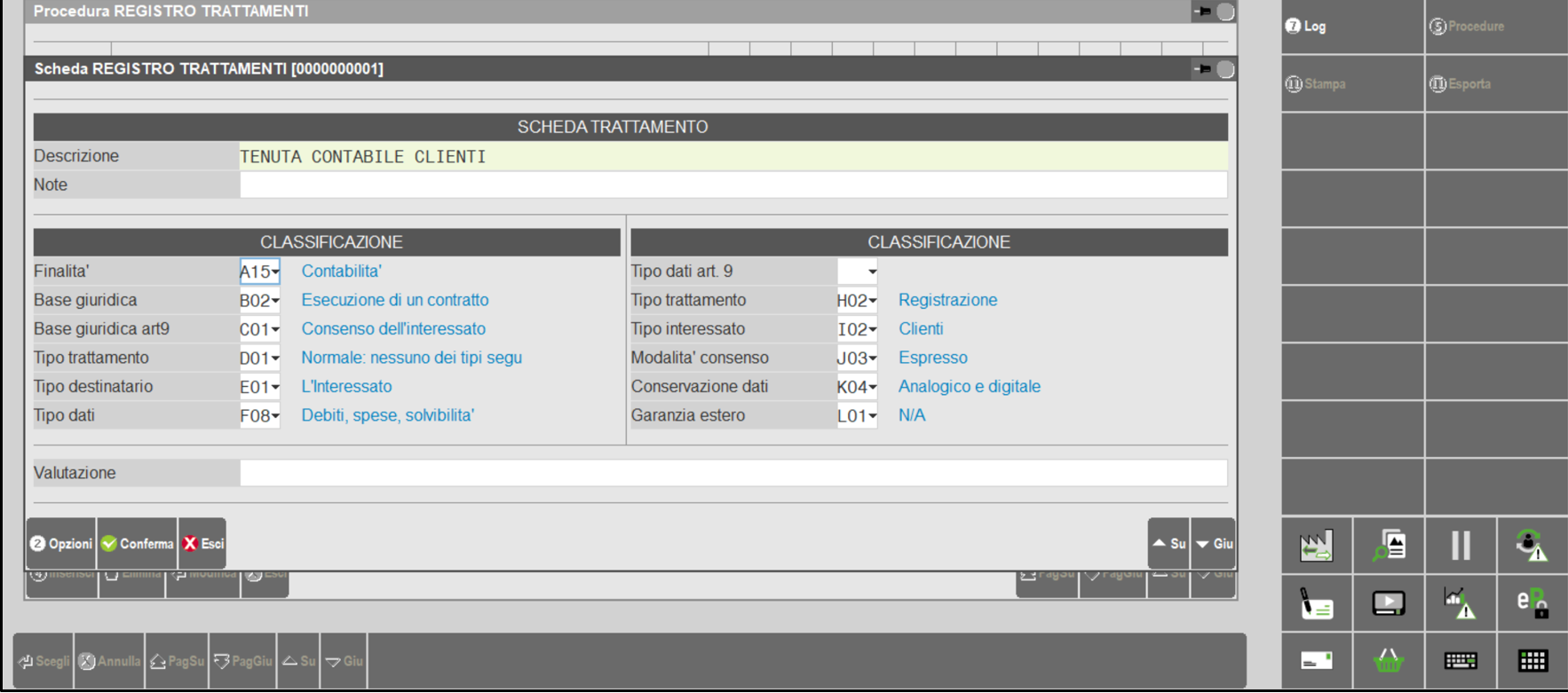Click the pause bars icon

pyautogui.click(x=1461, y=546)
